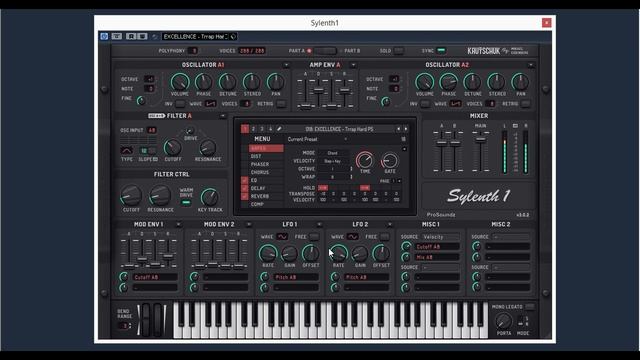
Task: Select the PHASER effect menu item
Action: (266, 164)
